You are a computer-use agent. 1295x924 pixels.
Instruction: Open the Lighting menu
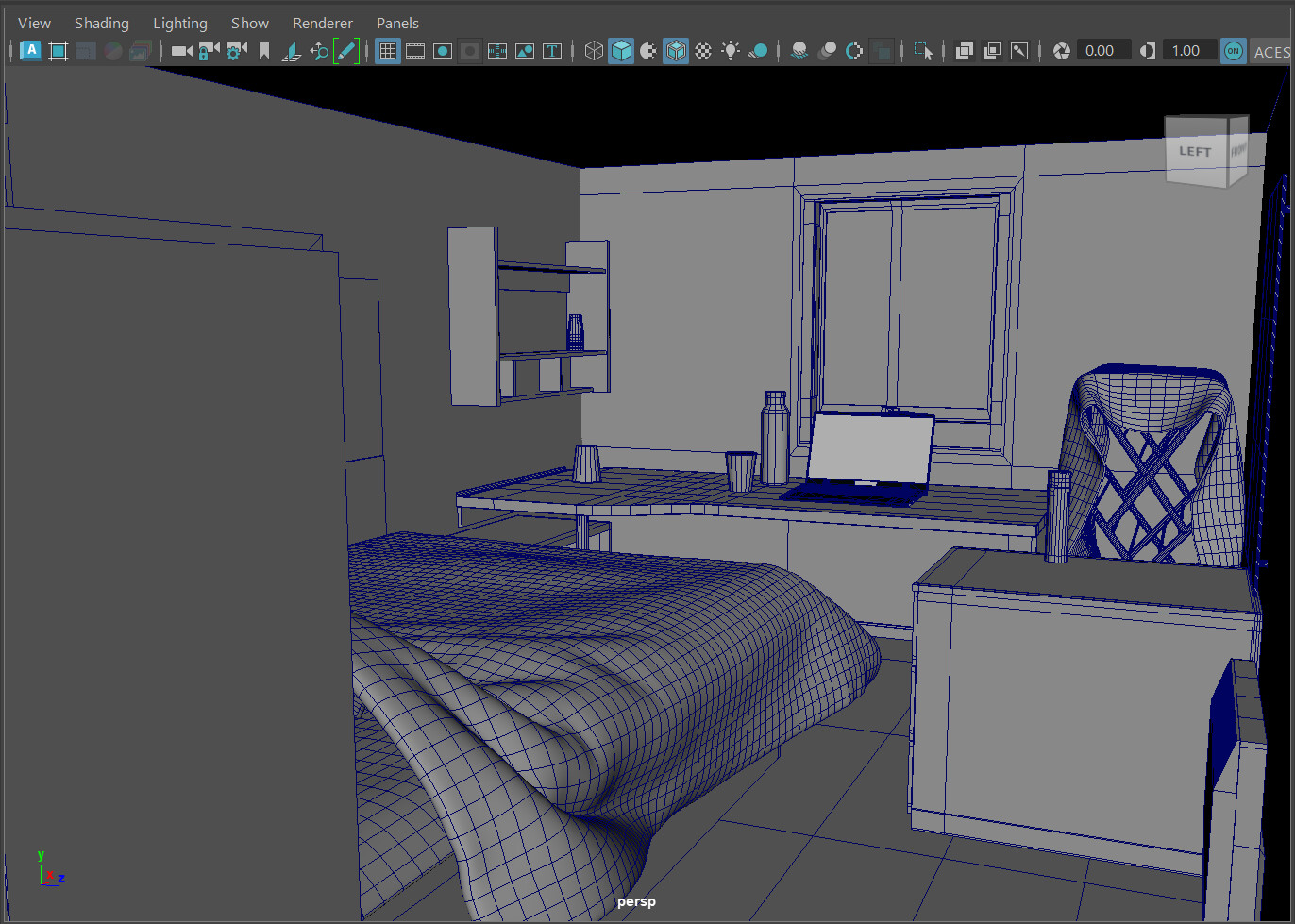179,22
